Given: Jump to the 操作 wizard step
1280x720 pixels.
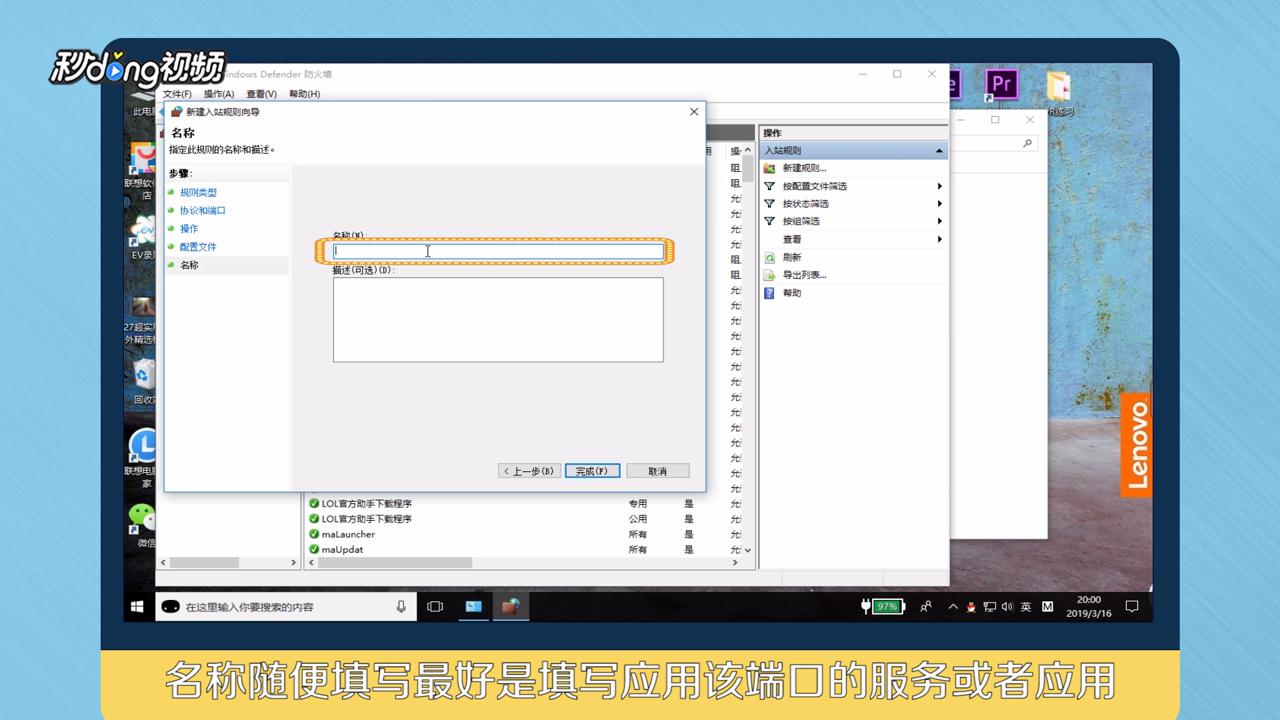Looking at the screenshot, I should [189, 229].
